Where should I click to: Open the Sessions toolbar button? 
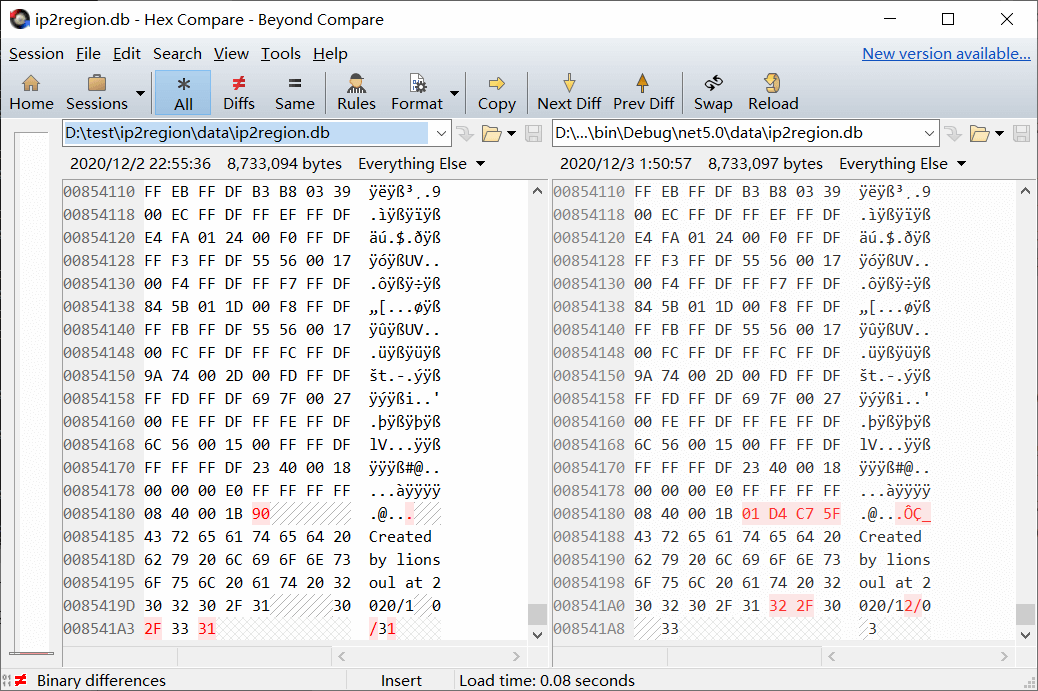pos(97,92)
